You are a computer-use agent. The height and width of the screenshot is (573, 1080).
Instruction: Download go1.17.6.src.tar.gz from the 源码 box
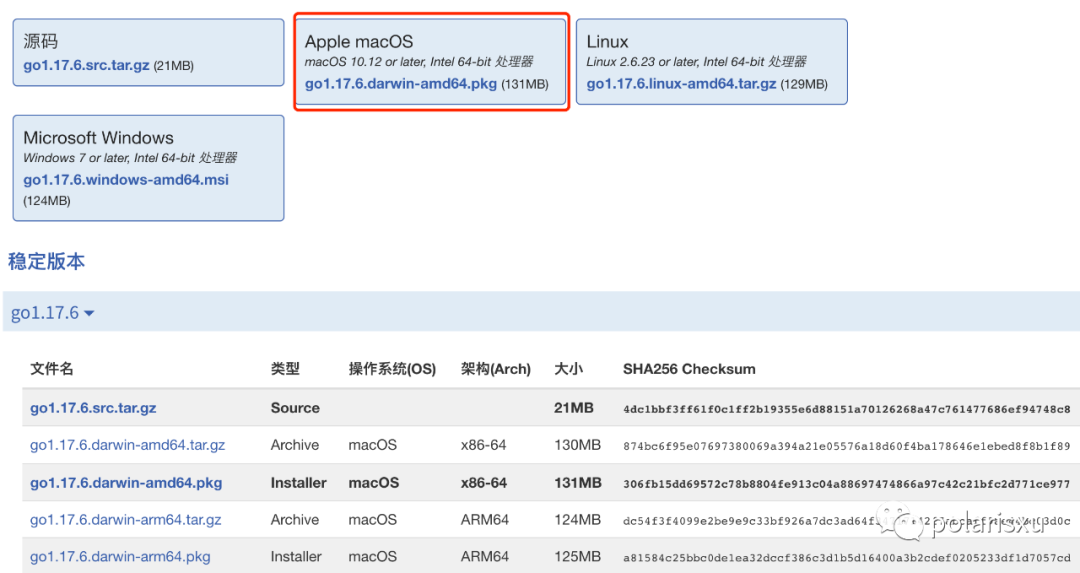(x=86, y=65)
